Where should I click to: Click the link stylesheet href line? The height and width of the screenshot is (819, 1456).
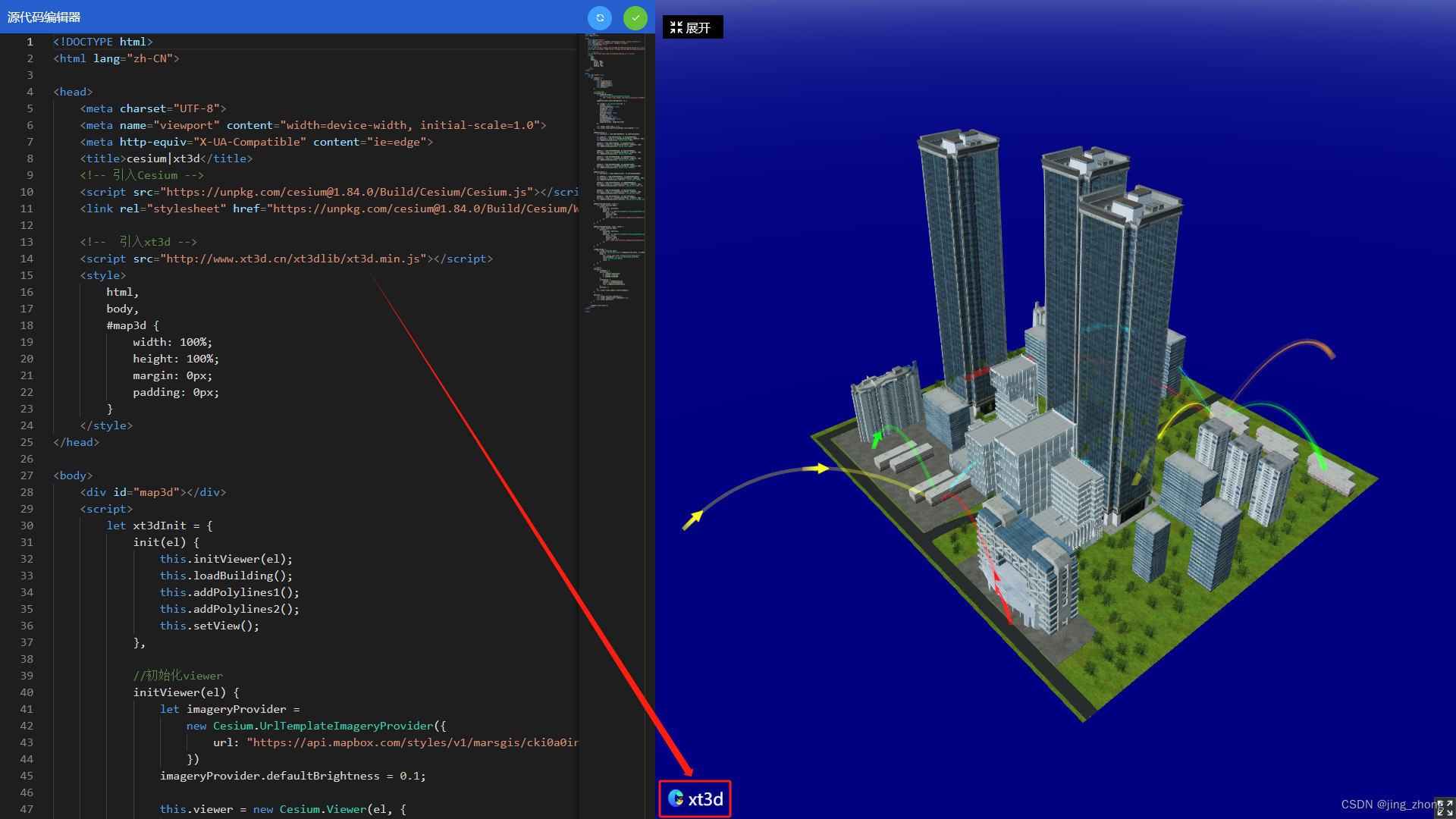(x=329, y=209)
